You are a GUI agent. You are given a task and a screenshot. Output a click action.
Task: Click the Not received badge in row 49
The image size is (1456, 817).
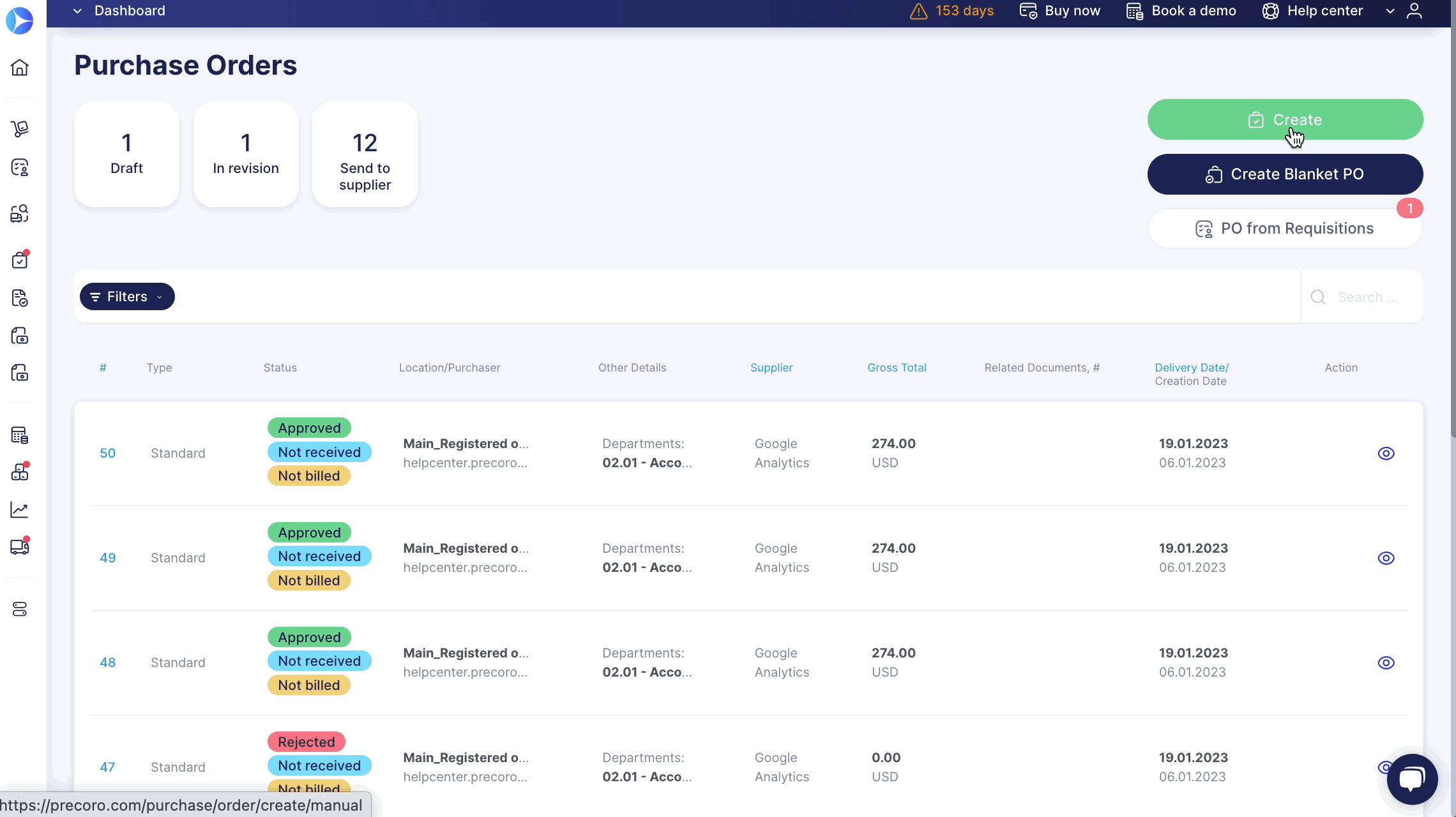(x=319, y=556)
